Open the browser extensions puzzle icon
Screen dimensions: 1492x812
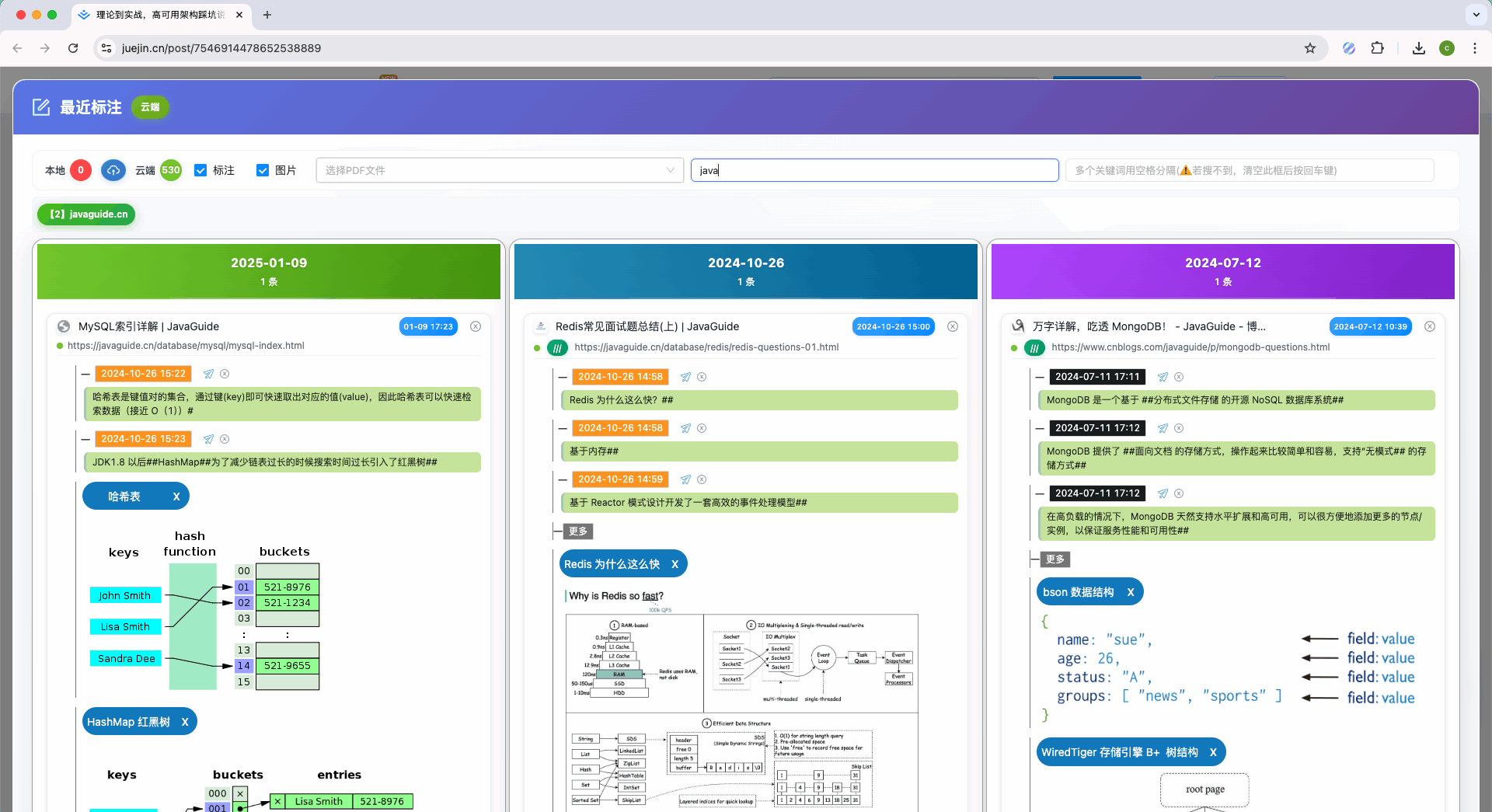tap(1377, 48)
